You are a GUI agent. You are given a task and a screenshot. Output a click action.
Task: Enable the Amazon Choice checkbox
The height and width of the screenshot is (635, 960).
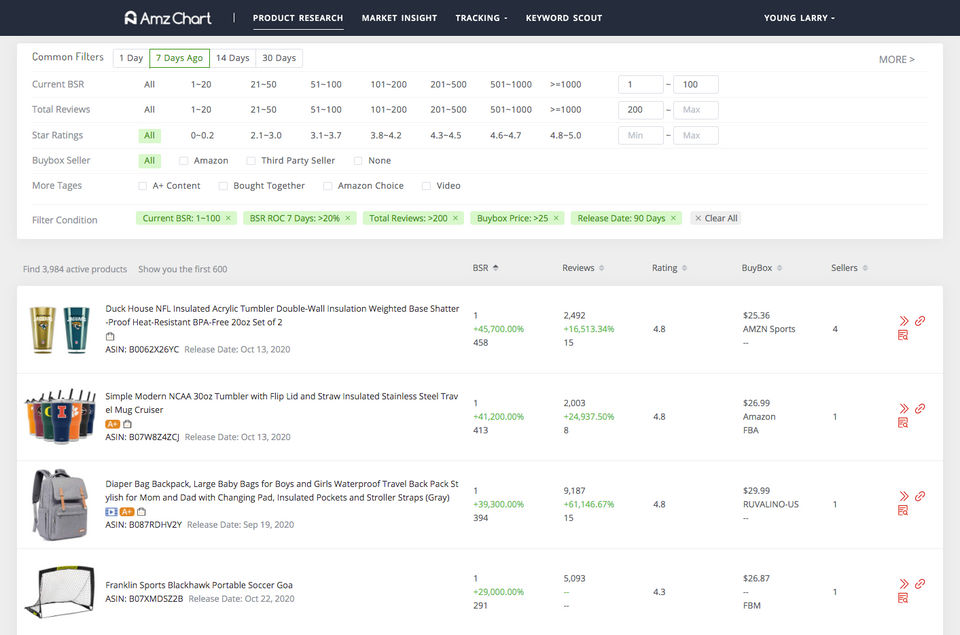pos(328,186)
